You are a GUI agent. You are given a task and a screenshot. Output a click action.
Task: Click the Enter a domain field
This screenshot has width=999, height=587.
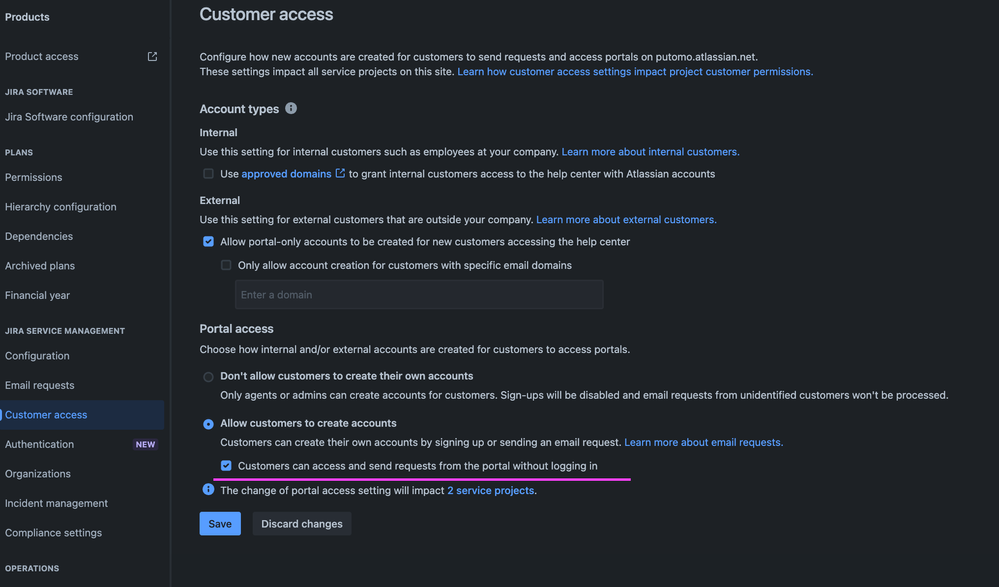click(x=419, y=295)
